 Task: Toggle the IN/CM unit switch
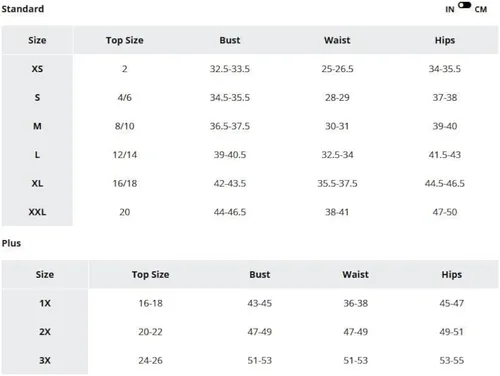464,5
